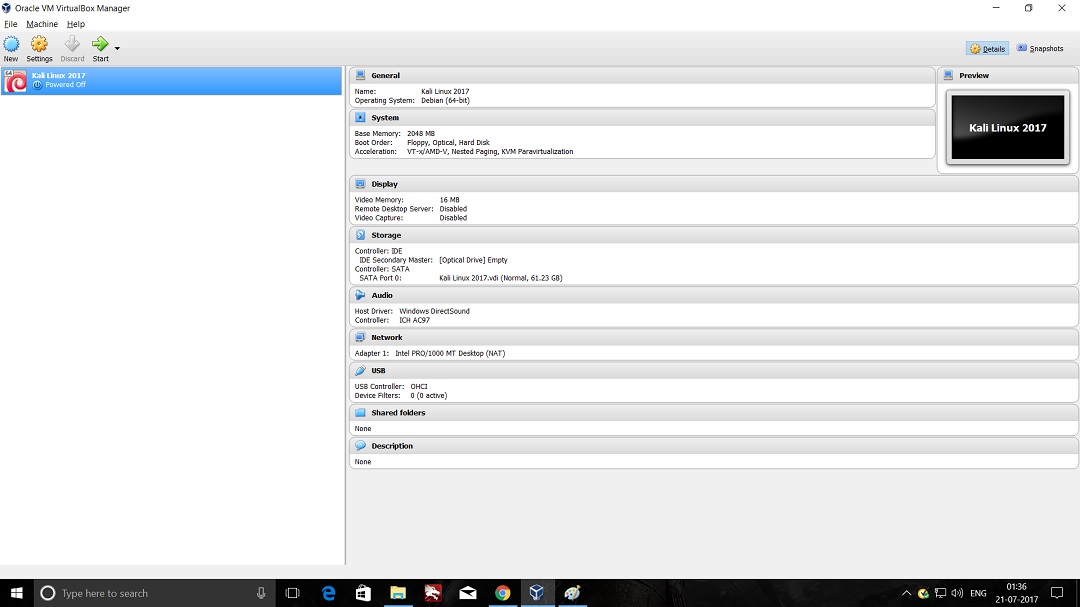The width and height of the screenshot is (1080, 607).
Task: Open Settings gear icon in toolbar
Action: (x=39, y=44)
